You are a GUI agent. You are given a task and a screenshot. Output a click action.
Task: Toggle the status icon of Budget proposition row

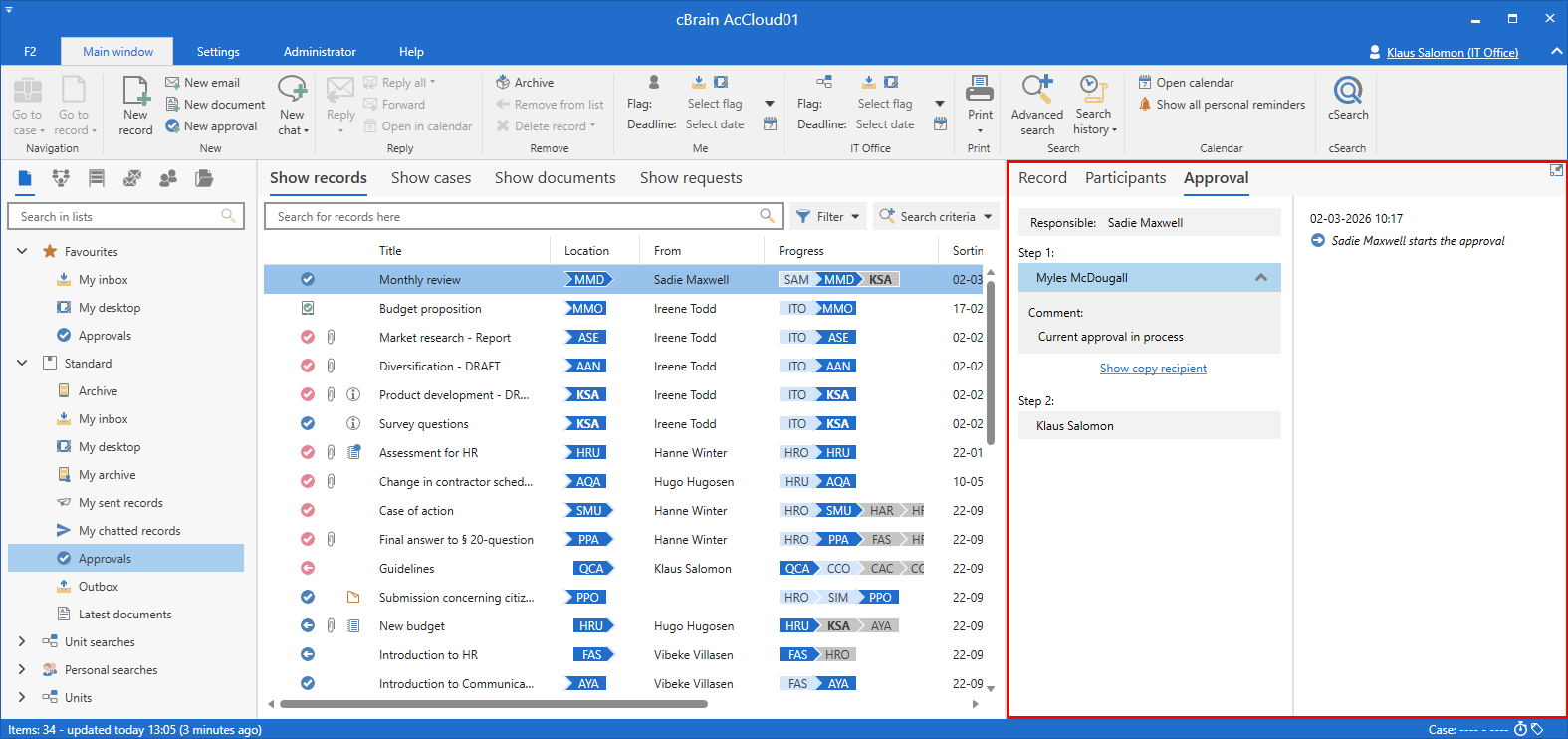pyautogui.click(x=308, y=309)
